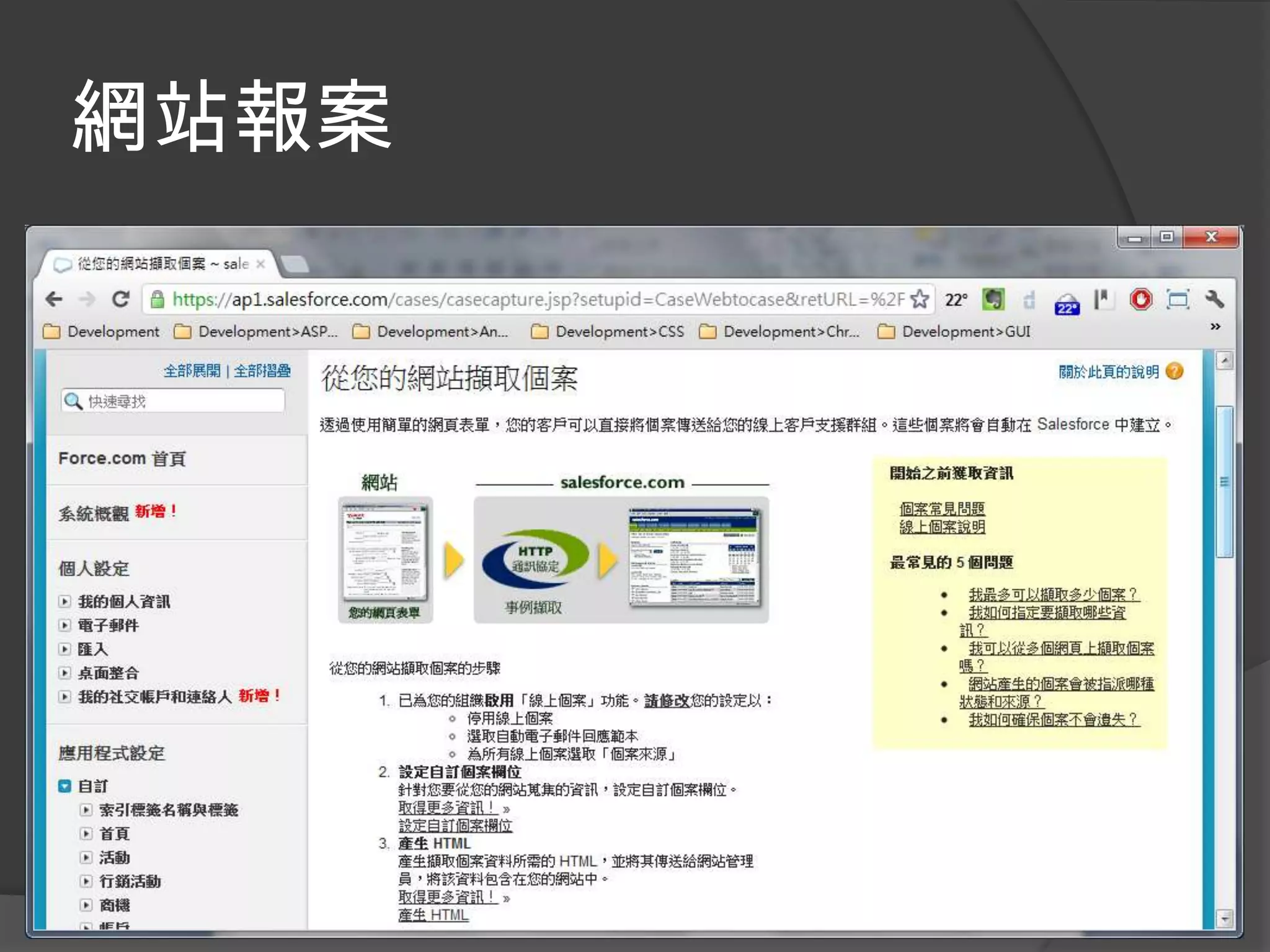
Task: Click the browser Forward arrow
Action: tap(87, 299)
